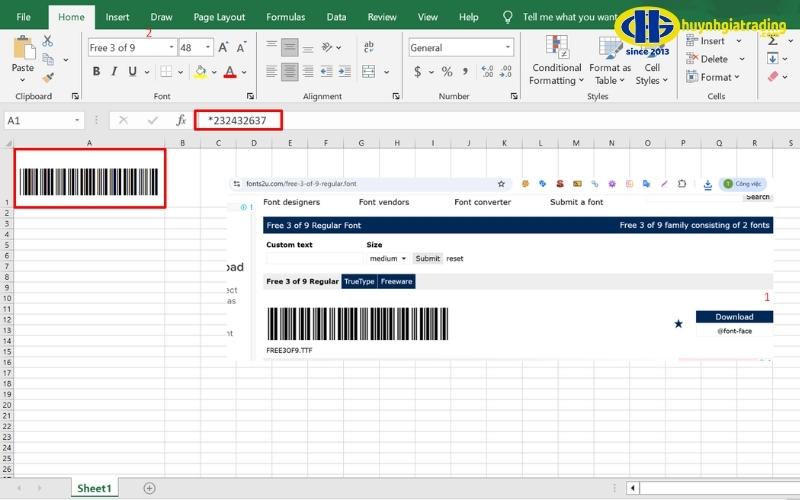Toggle Align Right
800x500 pixels.
click(308, 71)
